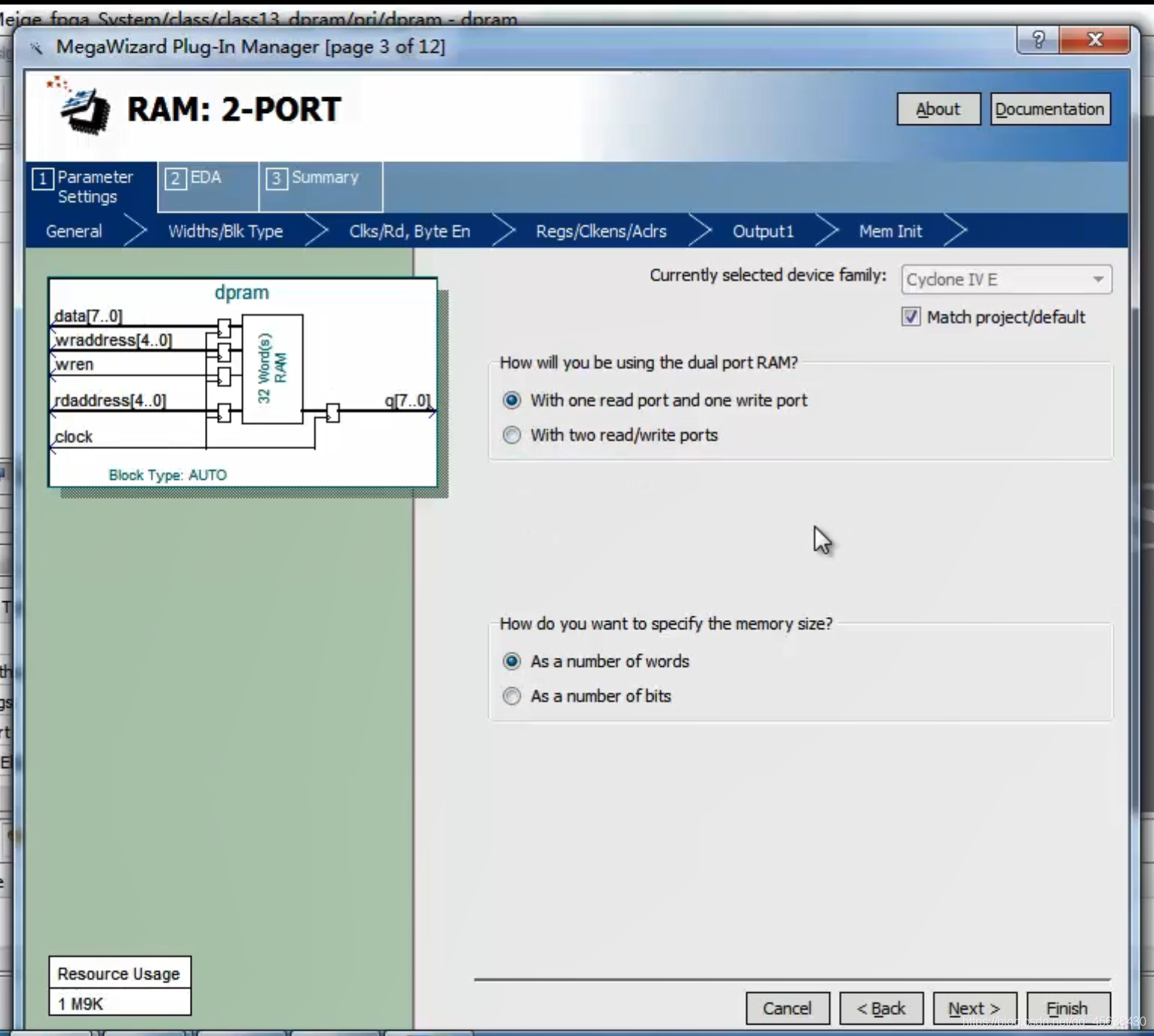Go to Clks/Rd, Byte En step
Viewport: 1154px width, 1036px height.
(409, 231)
